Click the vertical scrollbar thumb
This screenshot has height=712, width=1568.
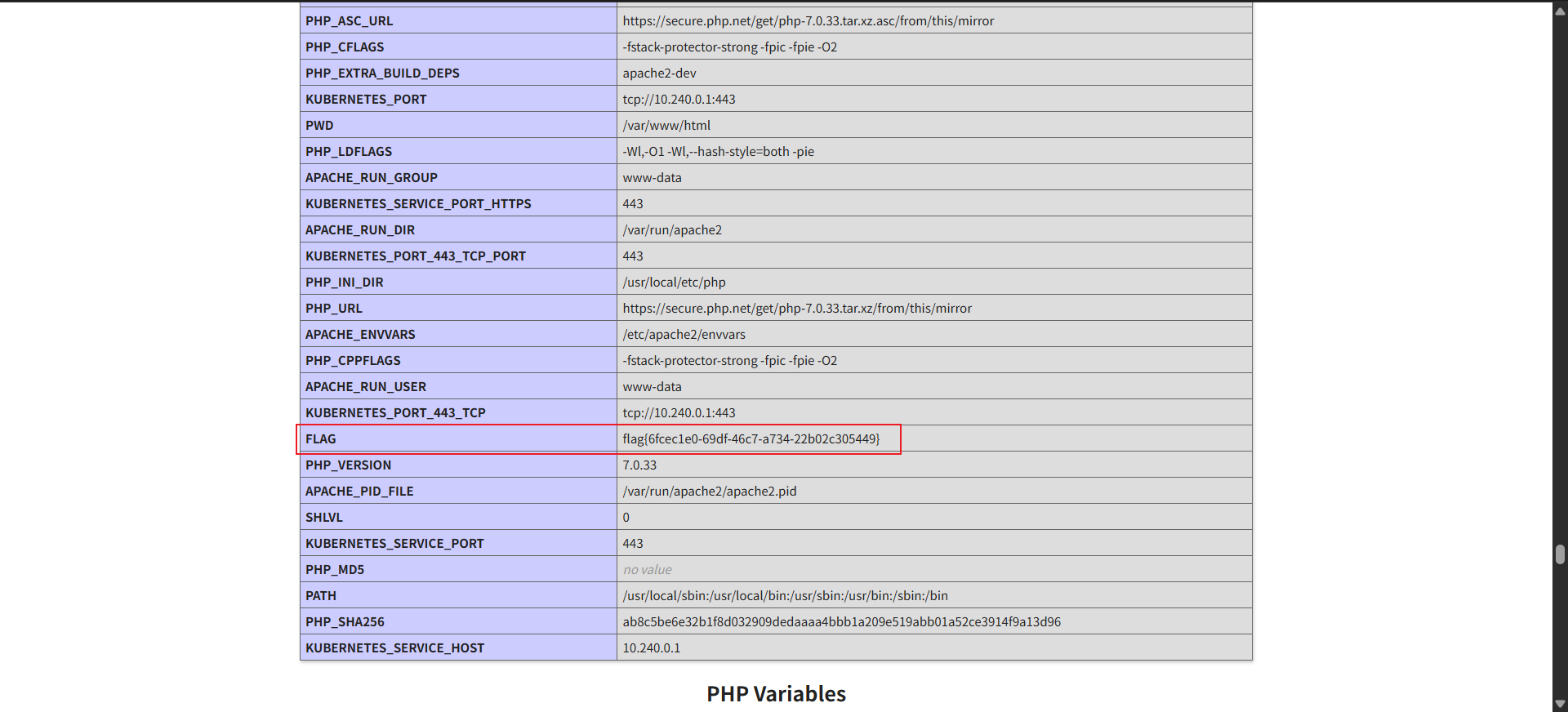[x=1560, y=554]
